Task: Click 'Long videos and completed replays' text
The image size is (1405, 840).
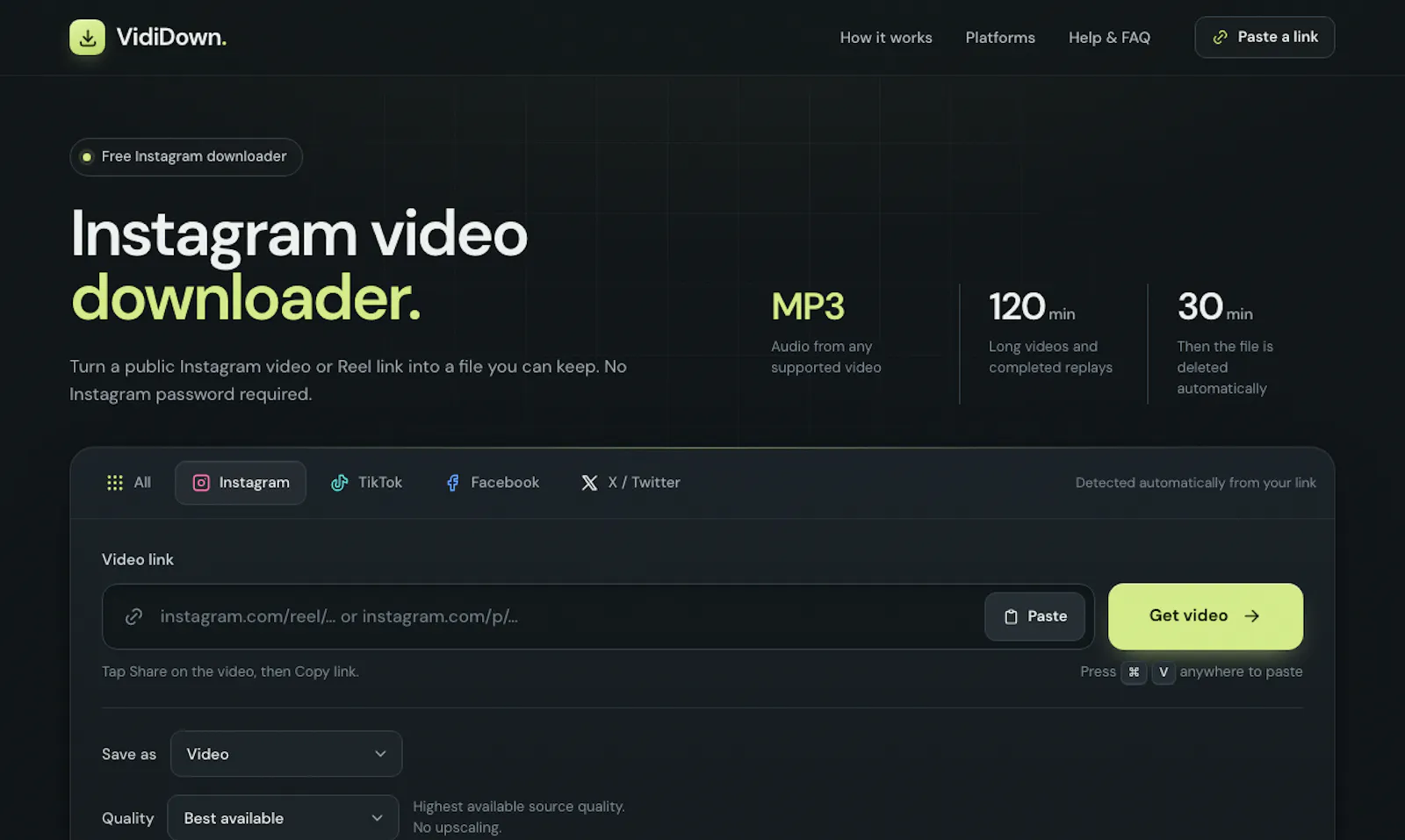Action: pos(1050,357)
